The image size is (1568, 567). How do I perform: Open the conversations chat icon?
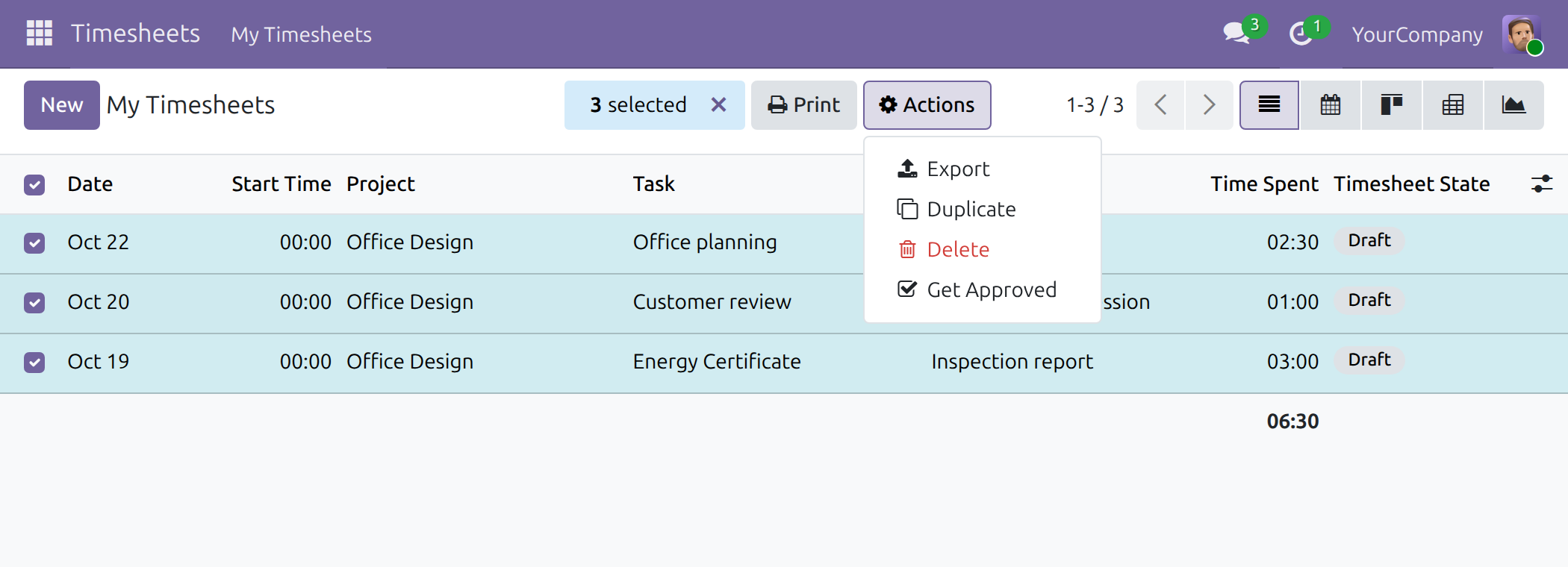pos(1237,34)
